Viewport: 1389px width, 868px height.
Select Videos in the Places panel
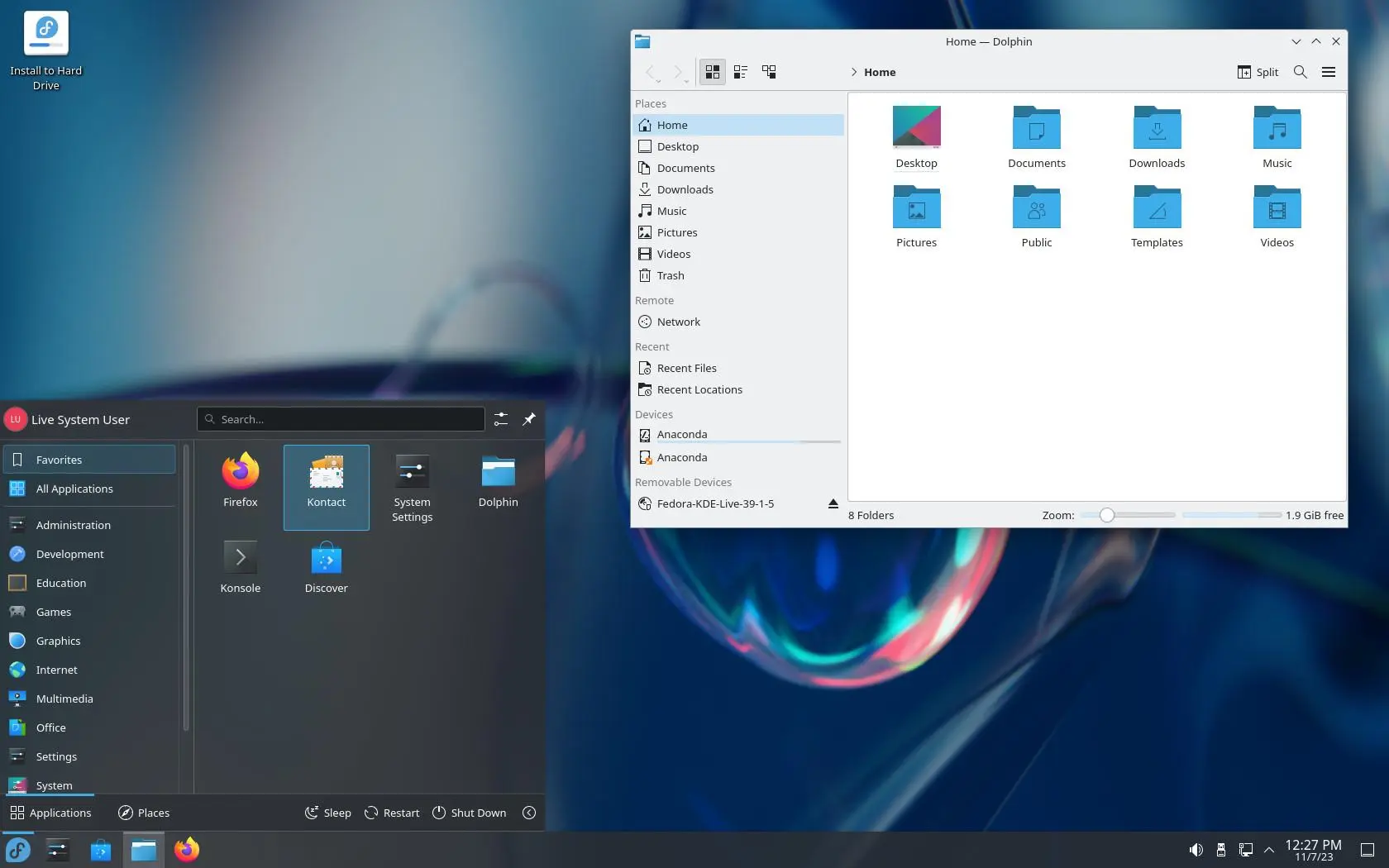(x=738, y=254)
